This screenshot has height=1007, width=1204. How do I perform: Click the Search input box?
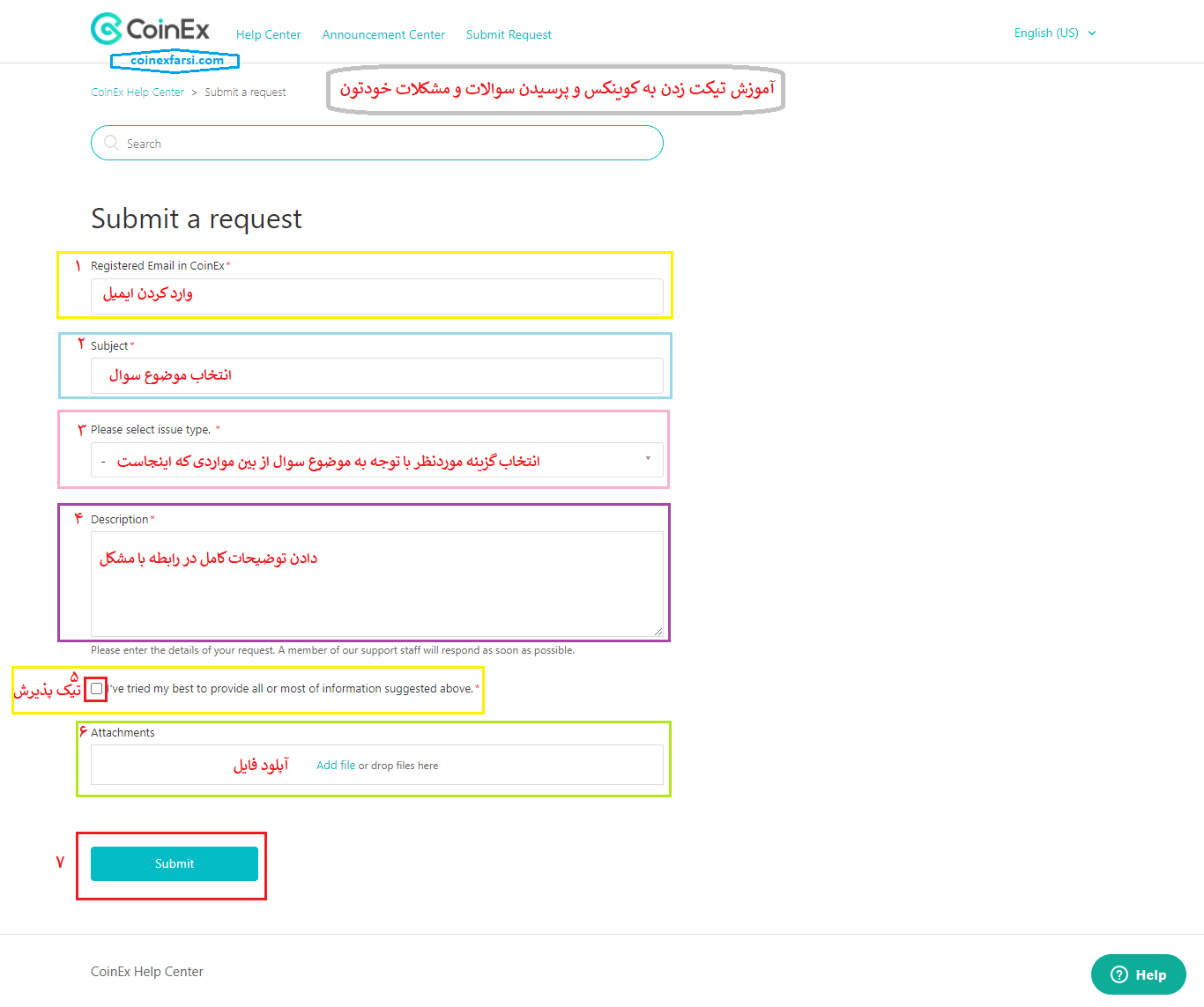[x=388, y=144]
